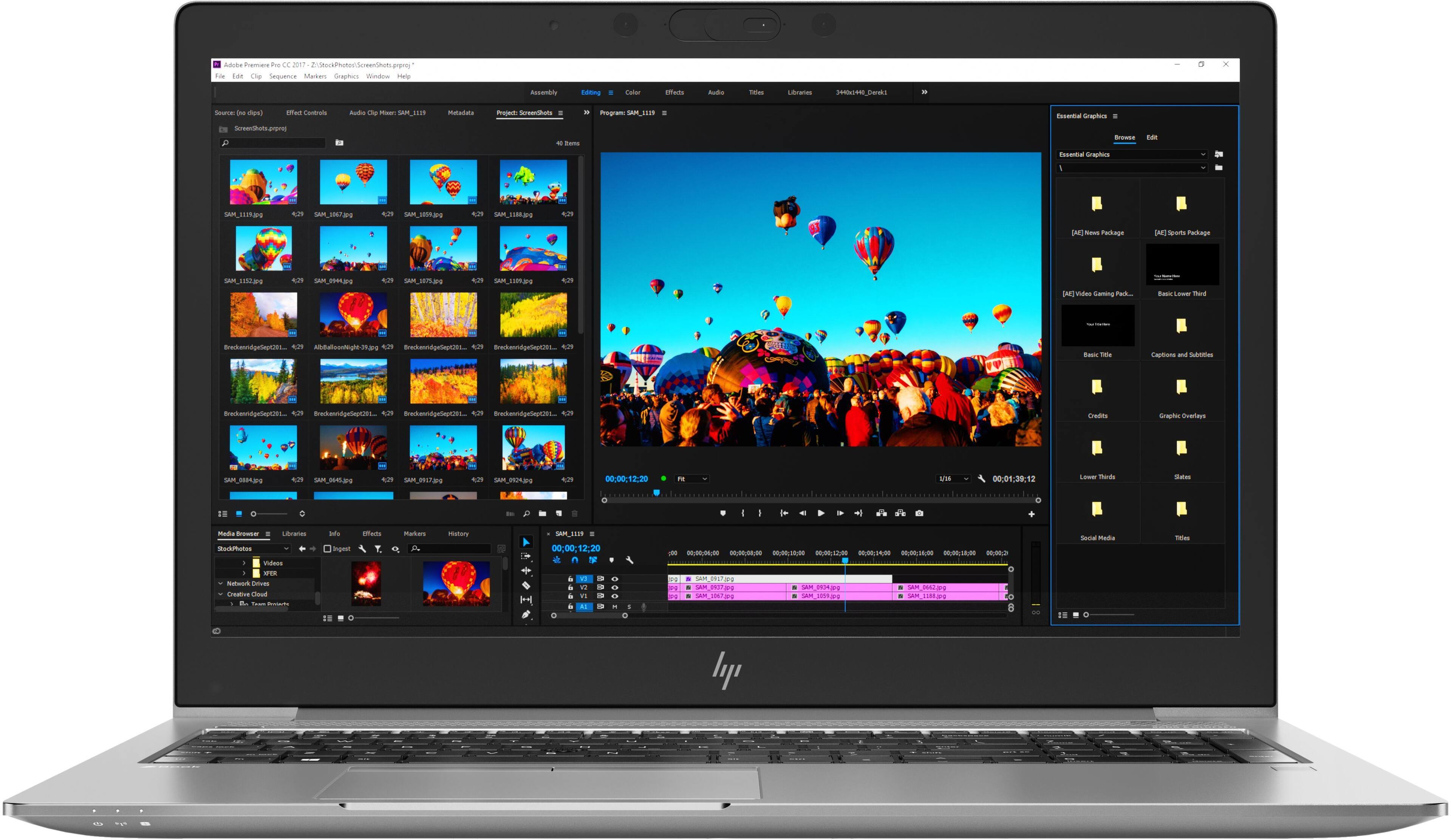Export a frame using the camera icon
Viewport: 1451px width, 840px height.
(x=919, y=513)
